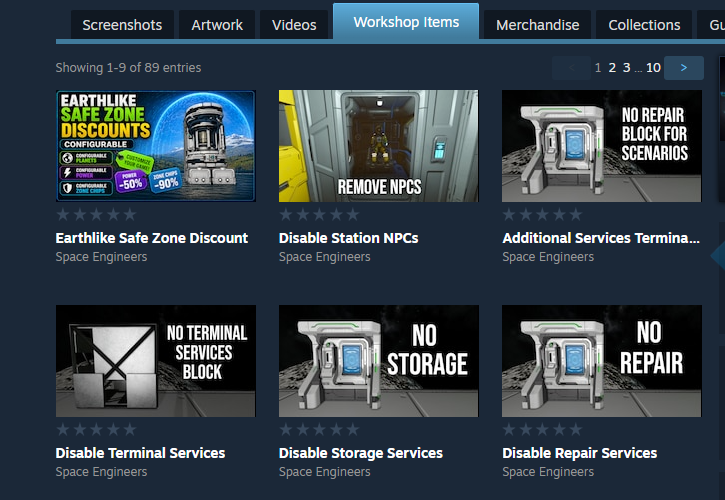Open Disable Station NPCs title link
The width and height of the screenshot is (725, 500).
click(x=349, y=238)
